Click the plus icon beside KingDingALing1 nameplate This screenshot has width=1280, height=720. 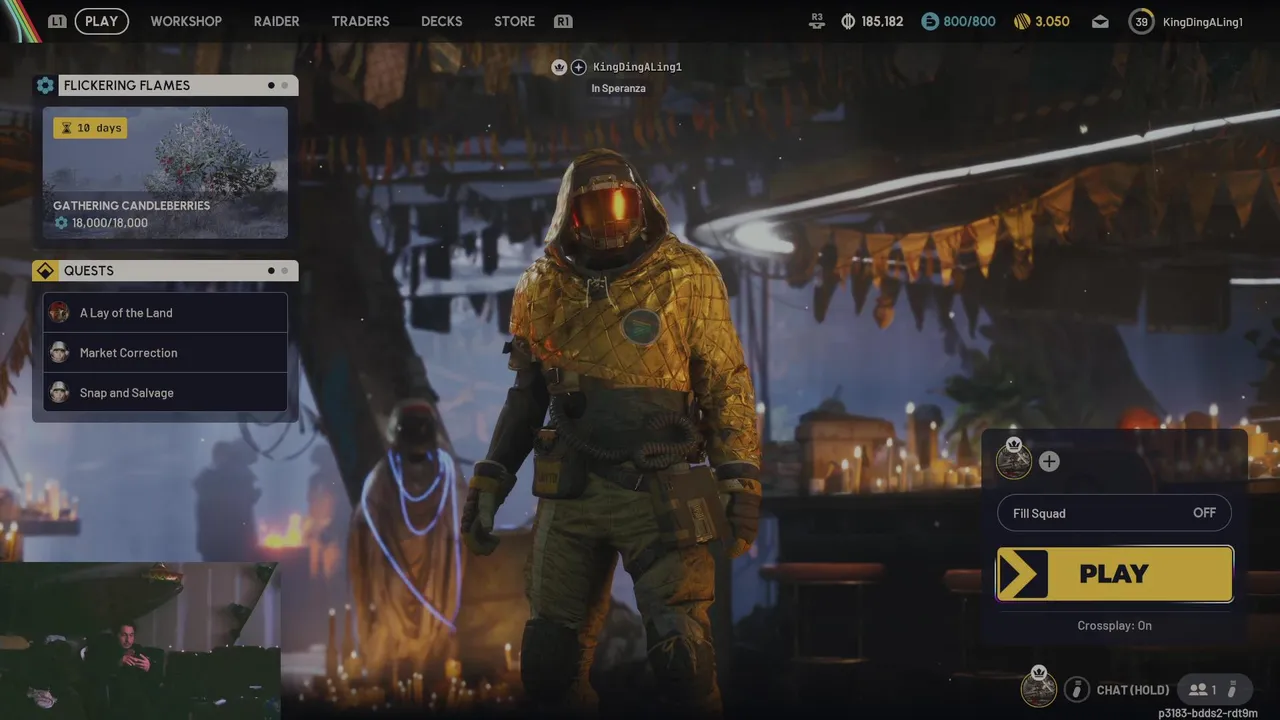coord(578,67)
